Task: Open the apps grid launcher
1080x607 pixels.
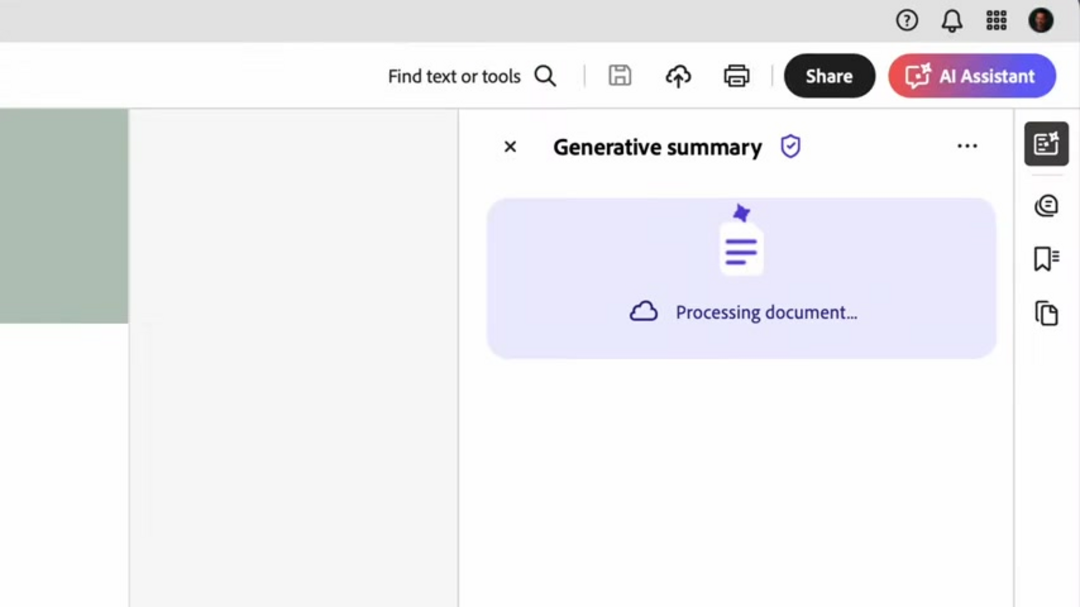Action: (x=996, y=20)
